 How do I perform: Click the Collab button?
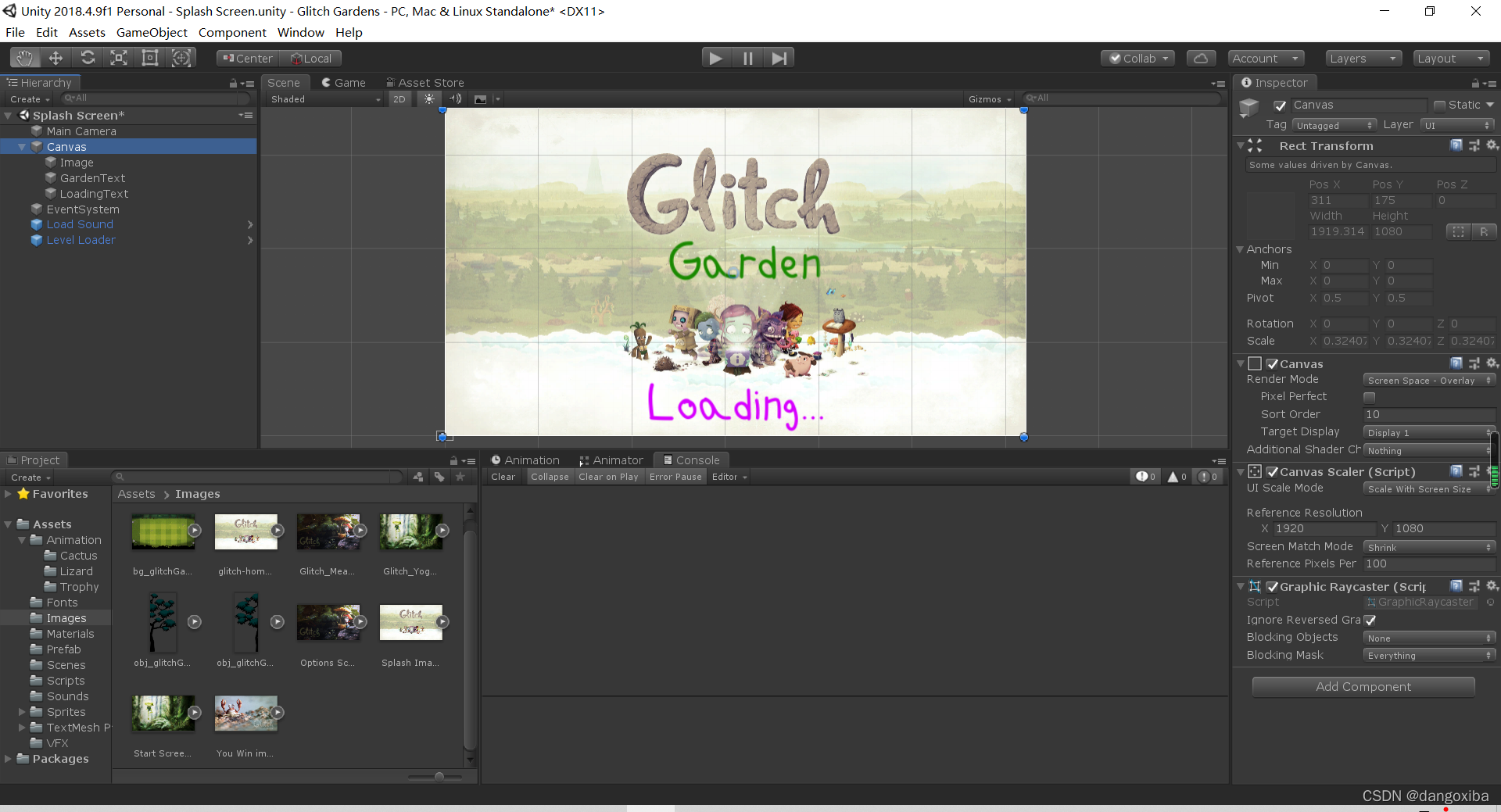tap(1138, 59)
